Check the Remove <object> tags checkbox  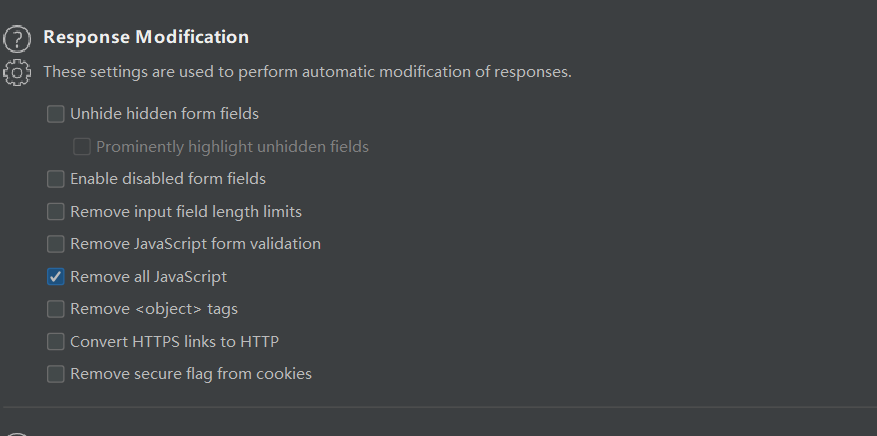point(56,309)
